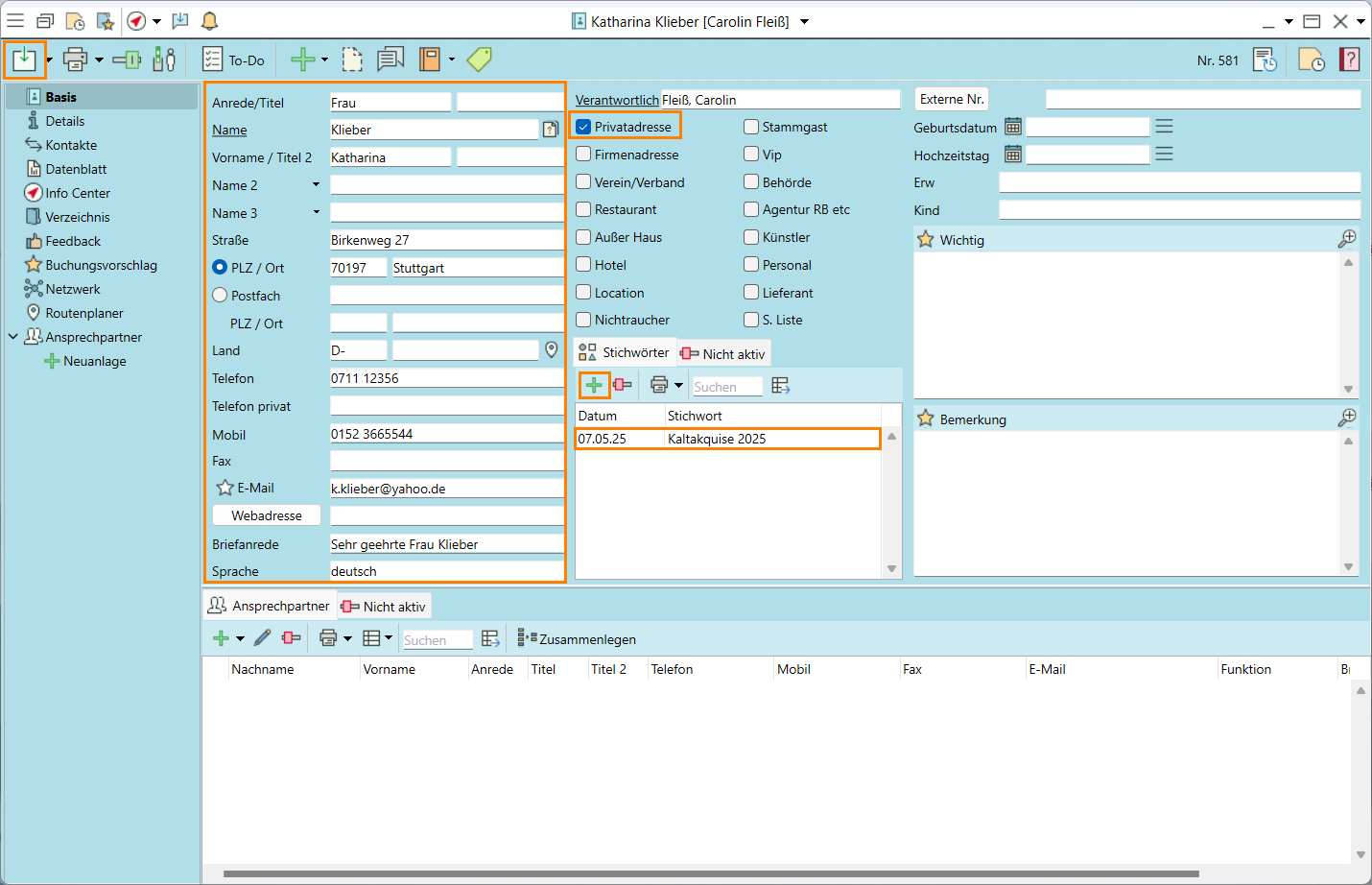Screen dimensions: 1372x885
Task: Click the map pin icon next to Land
Action: click(x=552, y=350)
